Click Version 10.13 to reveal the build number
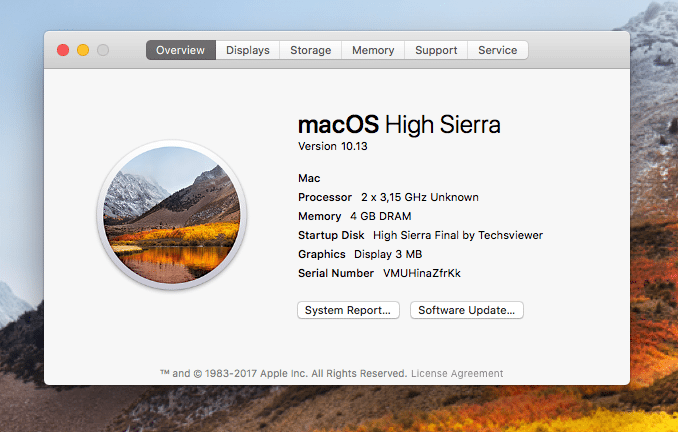 333,146
